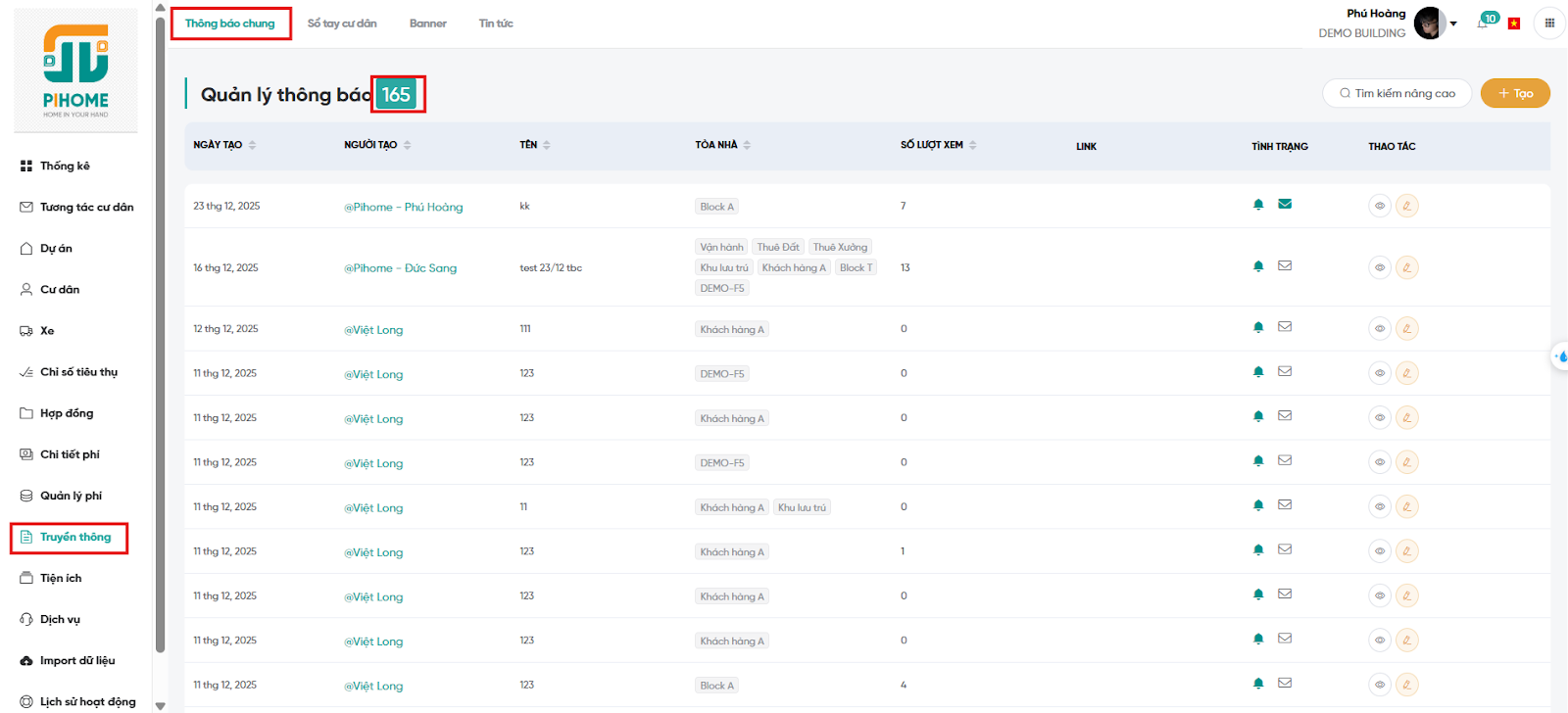The image size is (1568, 713).
Task: Click the edit pencil icon for the 'kk' row
Action: point(1406,206)
